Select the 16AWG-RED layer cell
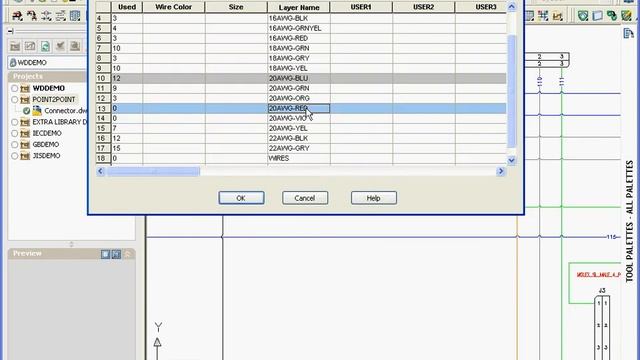The width and height of the screenshot is (640, 360). (x=299, y=38)
